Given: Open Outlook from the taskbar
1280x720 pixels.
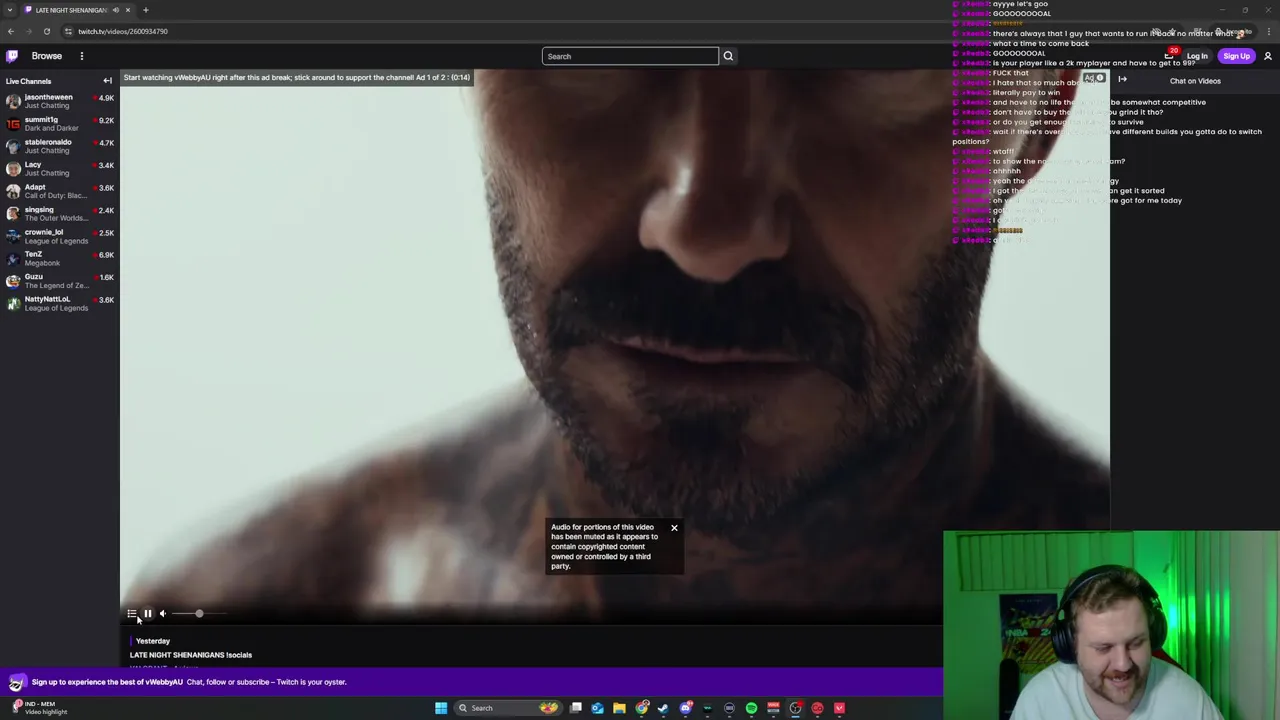Looking at the screenshot, I should (x=598, y=708).
